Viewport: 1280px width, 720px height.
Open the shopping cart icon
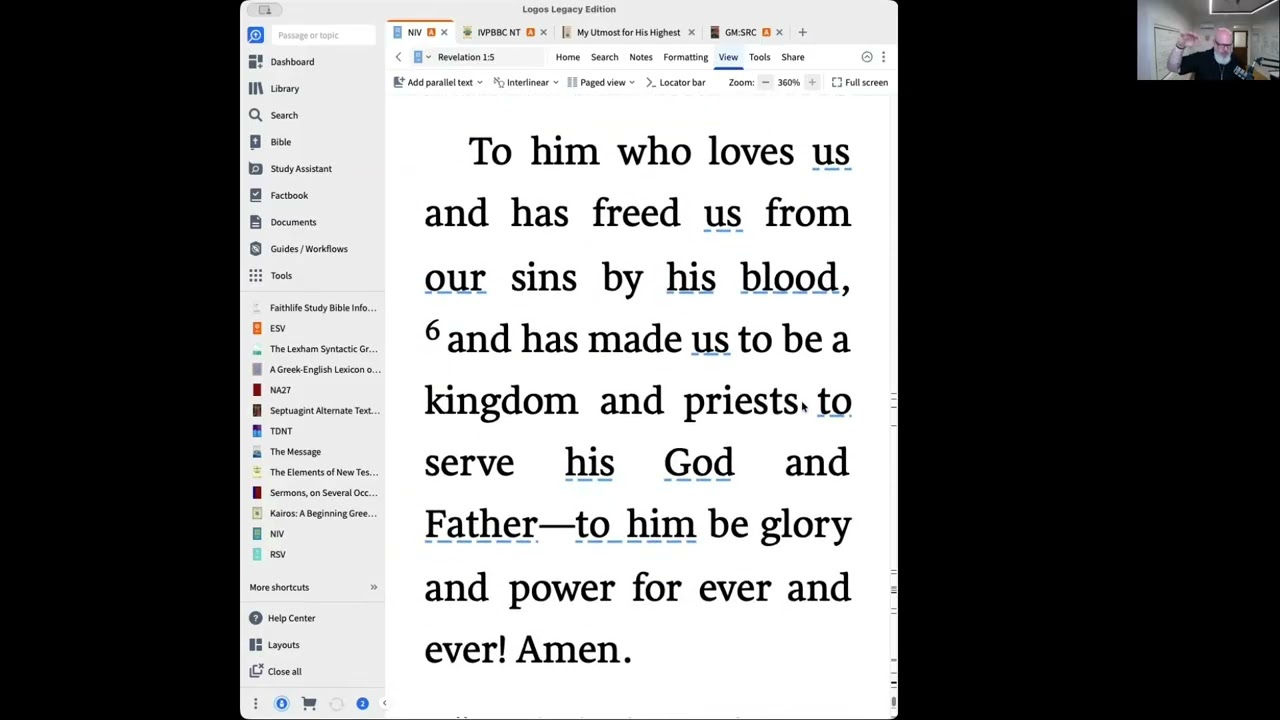309,704
